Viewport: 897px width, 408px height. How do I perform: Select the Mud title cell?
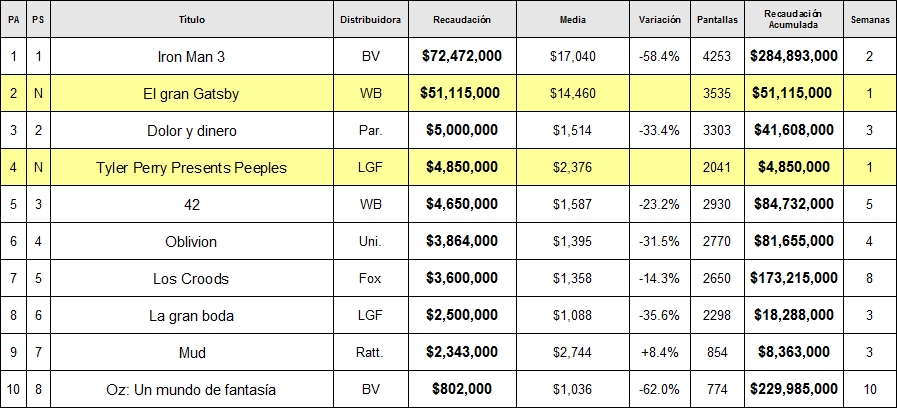click(192, 352)
